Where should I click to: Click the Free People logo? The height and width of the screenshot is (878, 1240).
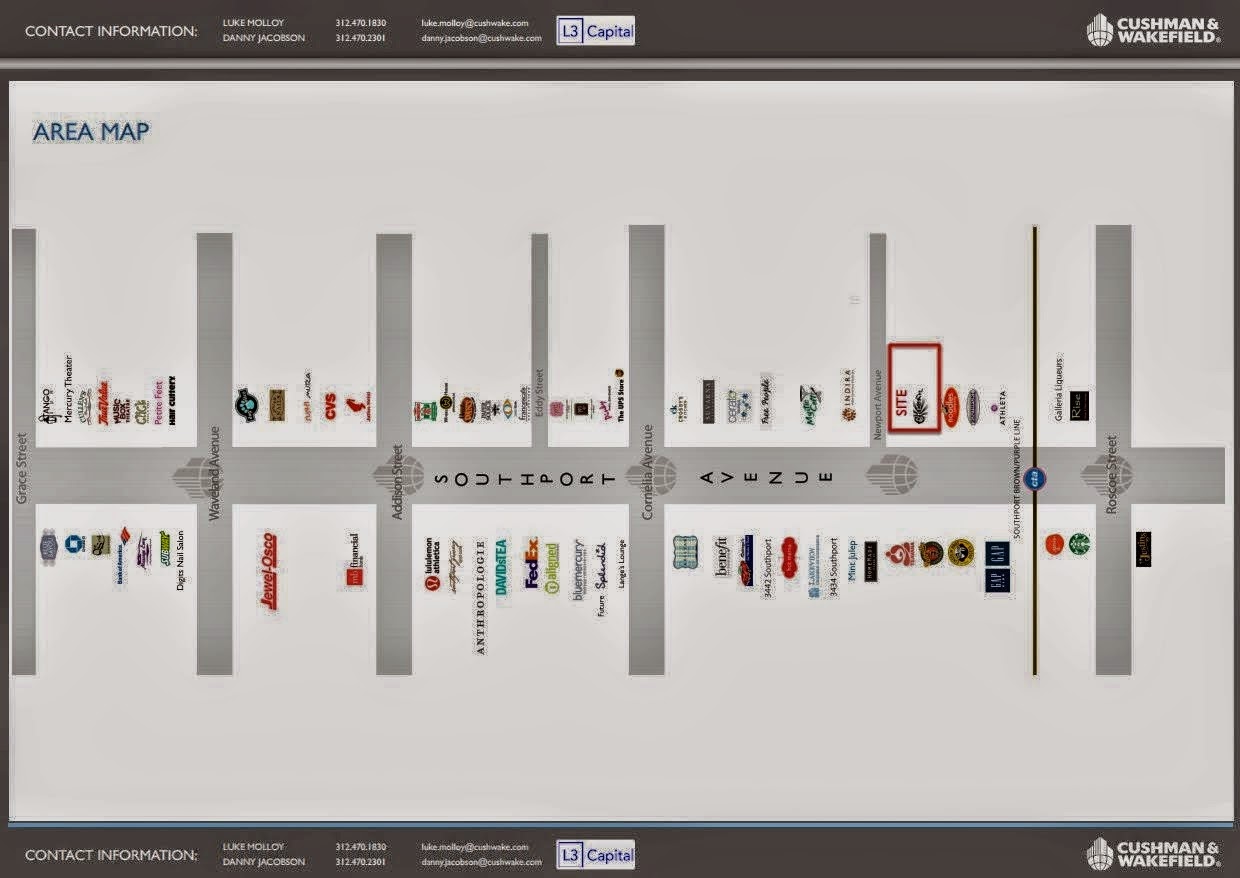pyautogui.click(x=767, y=401)
